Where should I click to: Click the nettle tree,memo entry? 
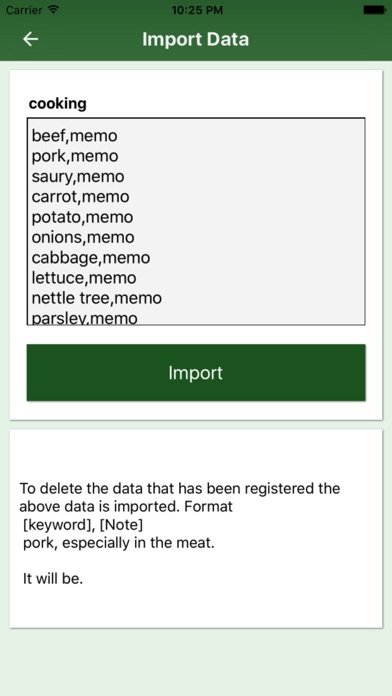pos(96,298)
